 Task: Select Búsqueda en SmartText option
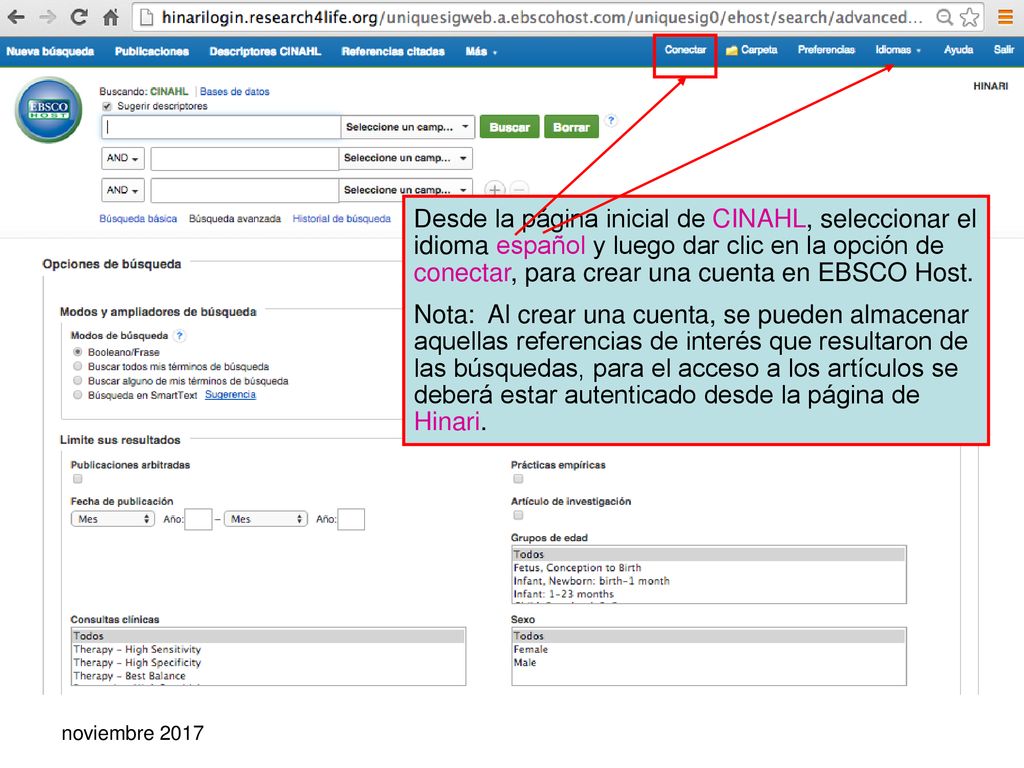tap(78, 395)
